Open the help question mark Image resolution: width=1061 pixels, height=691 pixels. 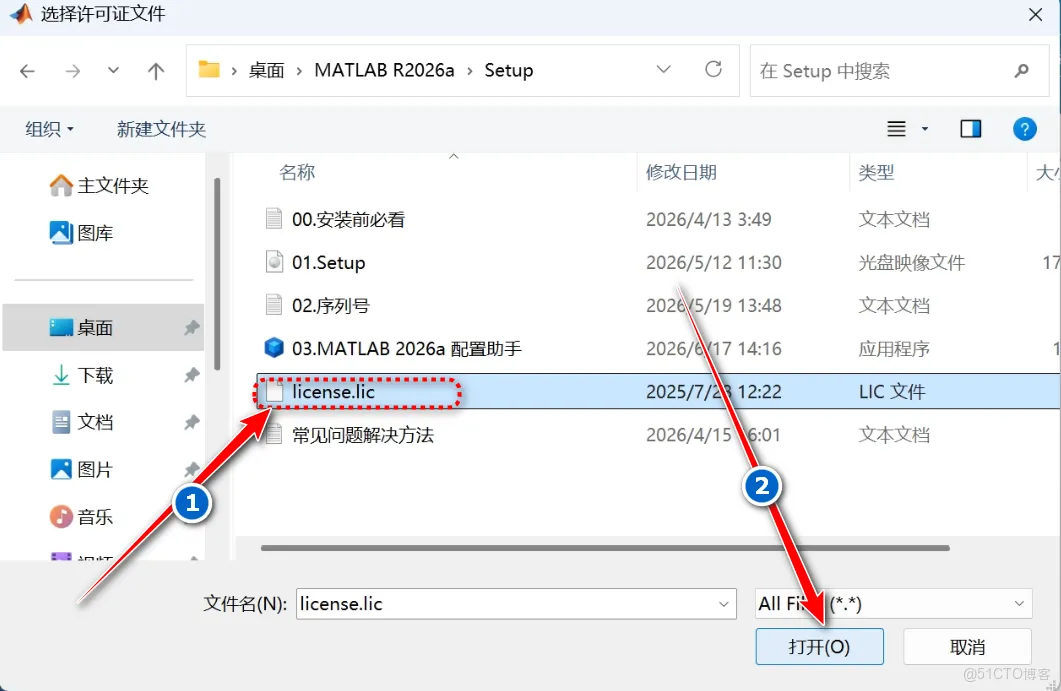(1024, 129)
